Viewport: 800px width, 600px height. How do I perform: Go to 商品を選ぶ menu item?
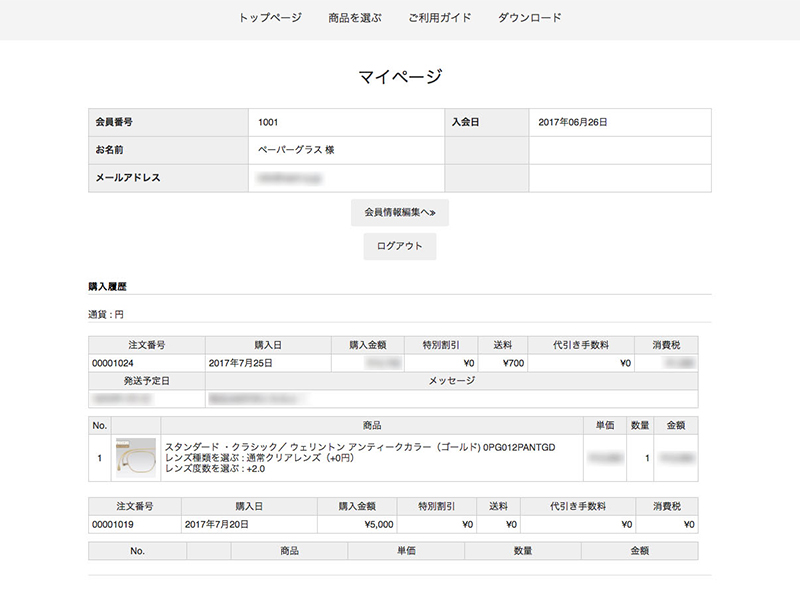click(355, 18)
